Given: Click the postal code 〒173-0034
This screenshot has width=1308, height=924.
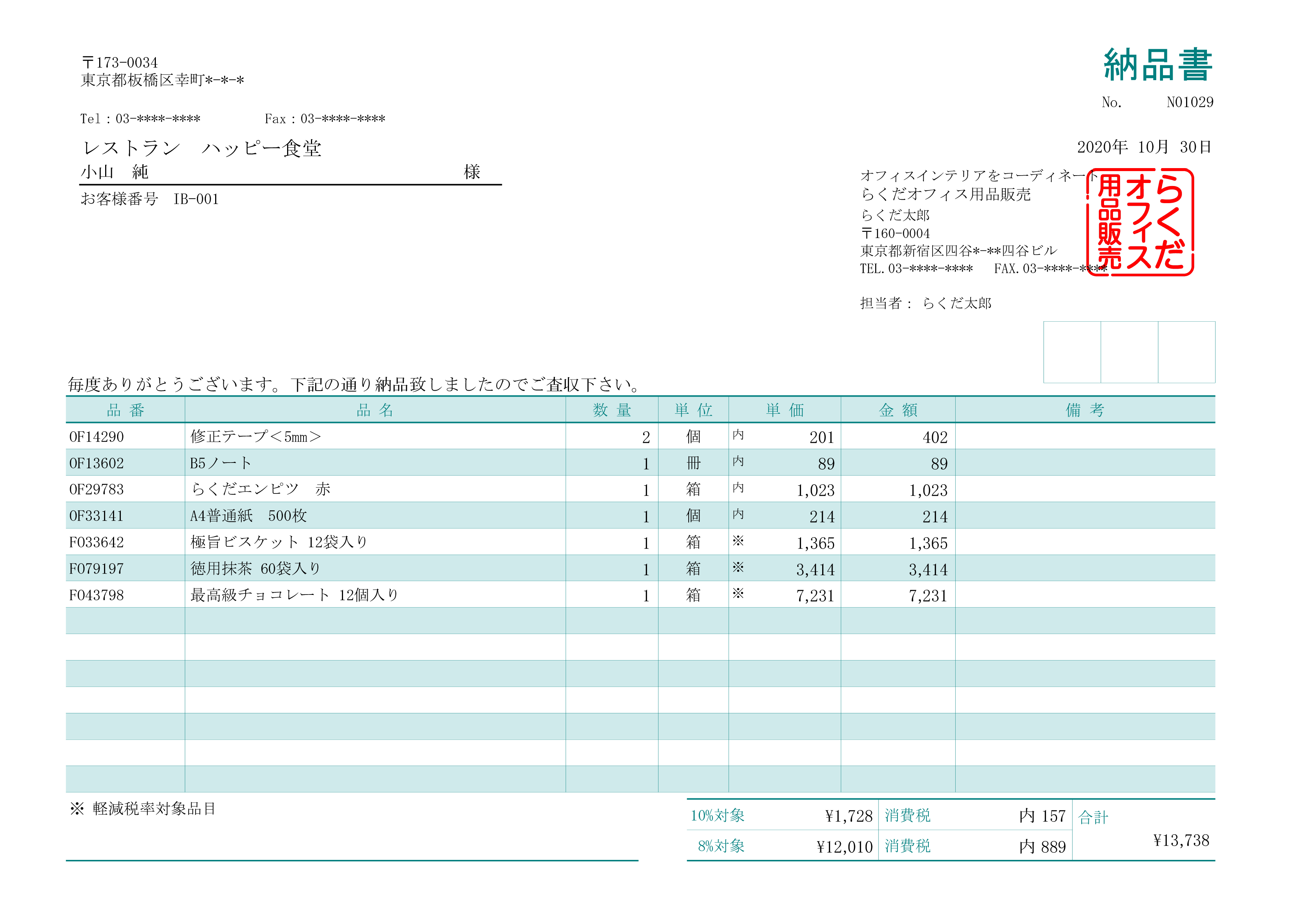Looking at the screenshot, I should pyautogui.click(x=120, y=63).
